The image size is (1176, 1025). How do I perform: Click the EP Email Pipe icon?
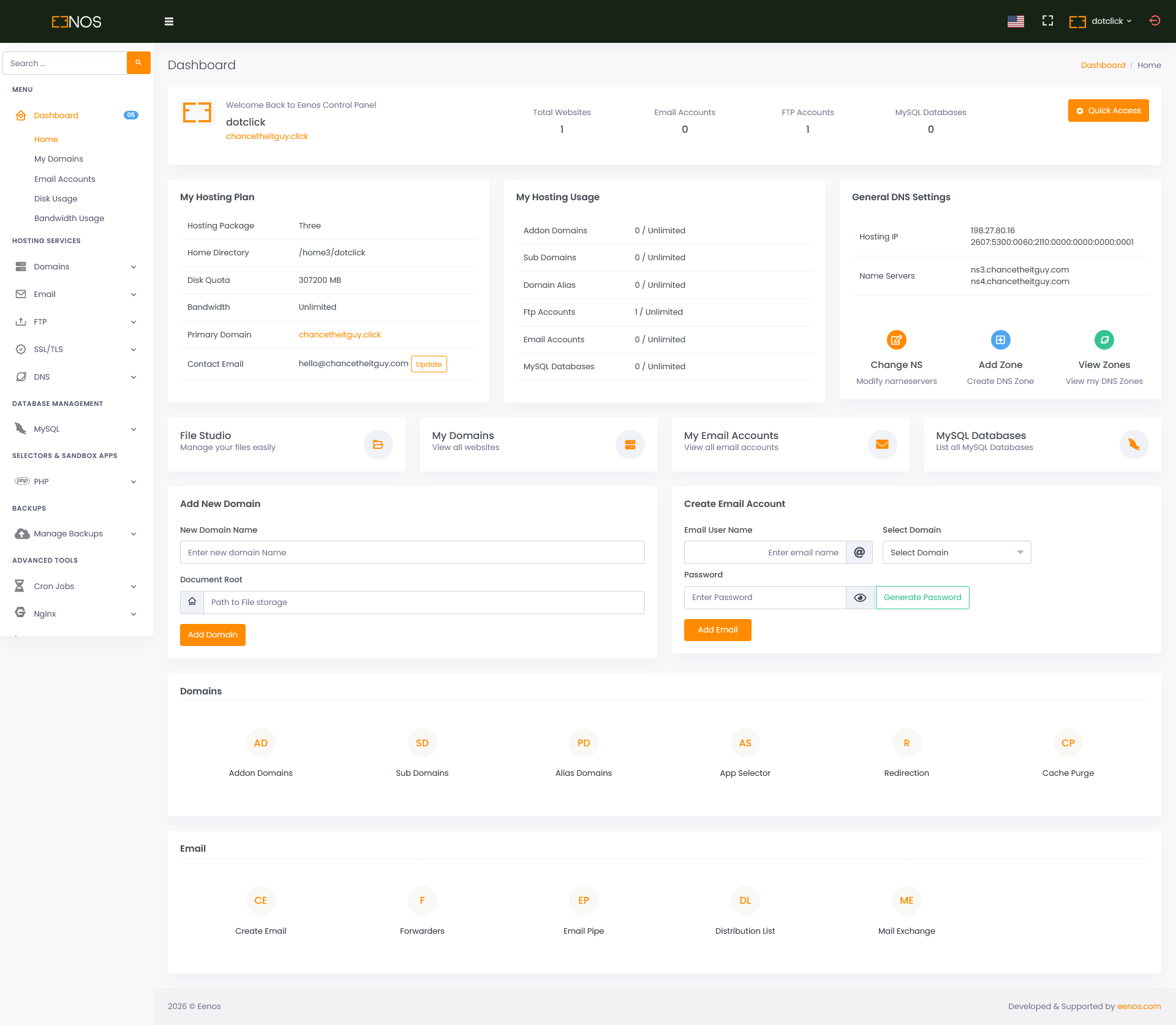tap(584, 901)
